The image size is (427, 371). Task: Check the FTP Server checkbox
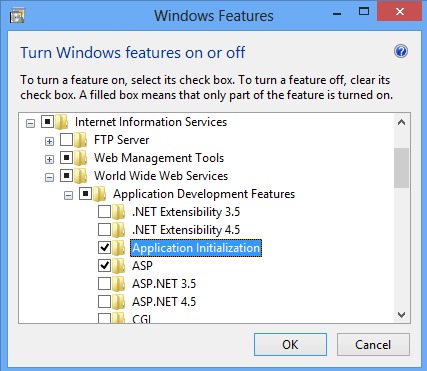(66, 140)
